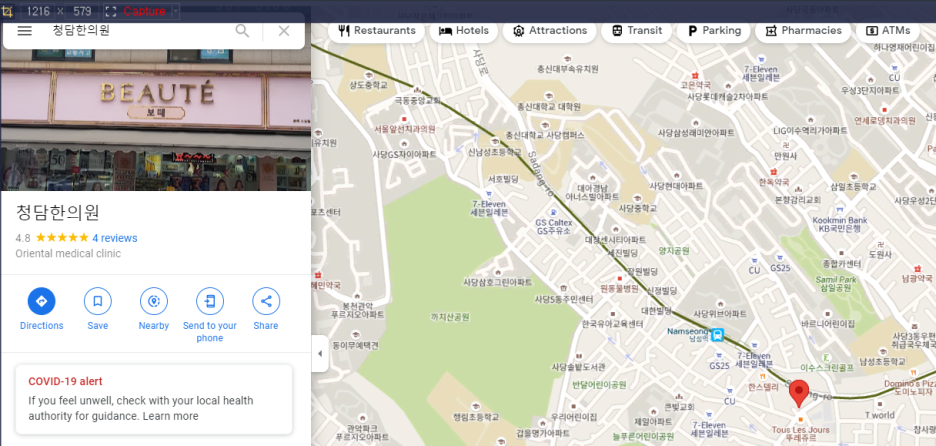Click the five star rating display
The image size is (936, 446).
coord(62,238)
